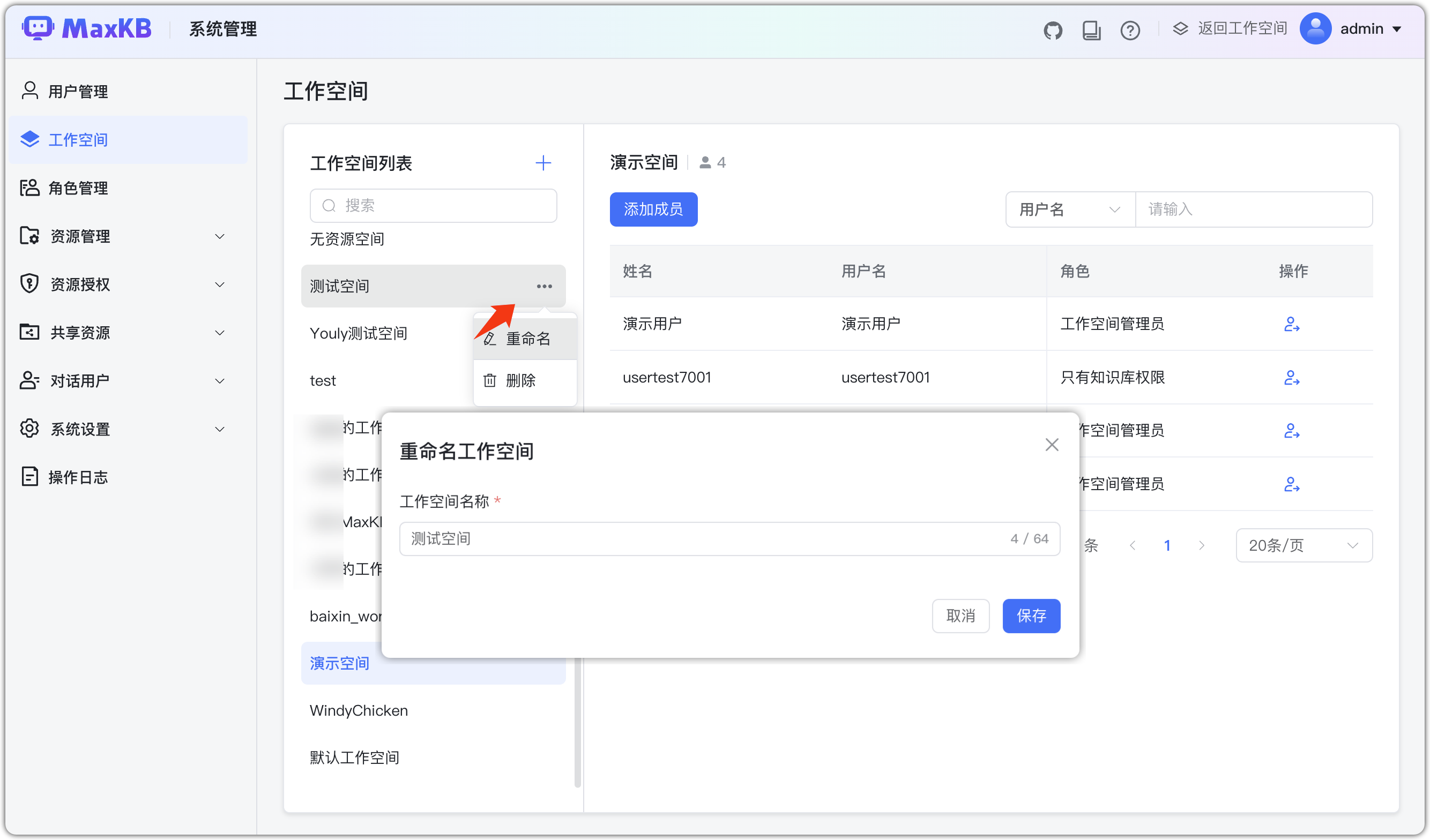Viewport: 1430px width, 840px height.
Task: Click the admin avatar icon
Action: [1316, 28]
